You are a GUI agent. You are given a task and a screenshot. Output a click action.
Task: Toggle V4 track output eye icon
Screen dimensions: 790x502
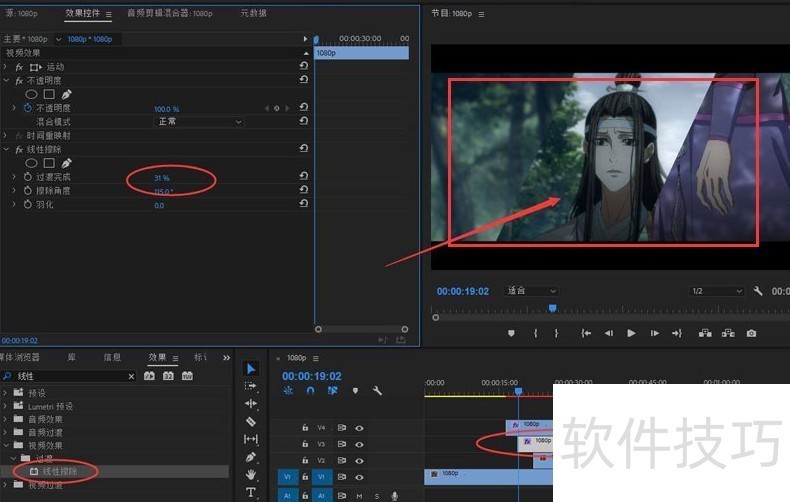[x=359, y=427]
